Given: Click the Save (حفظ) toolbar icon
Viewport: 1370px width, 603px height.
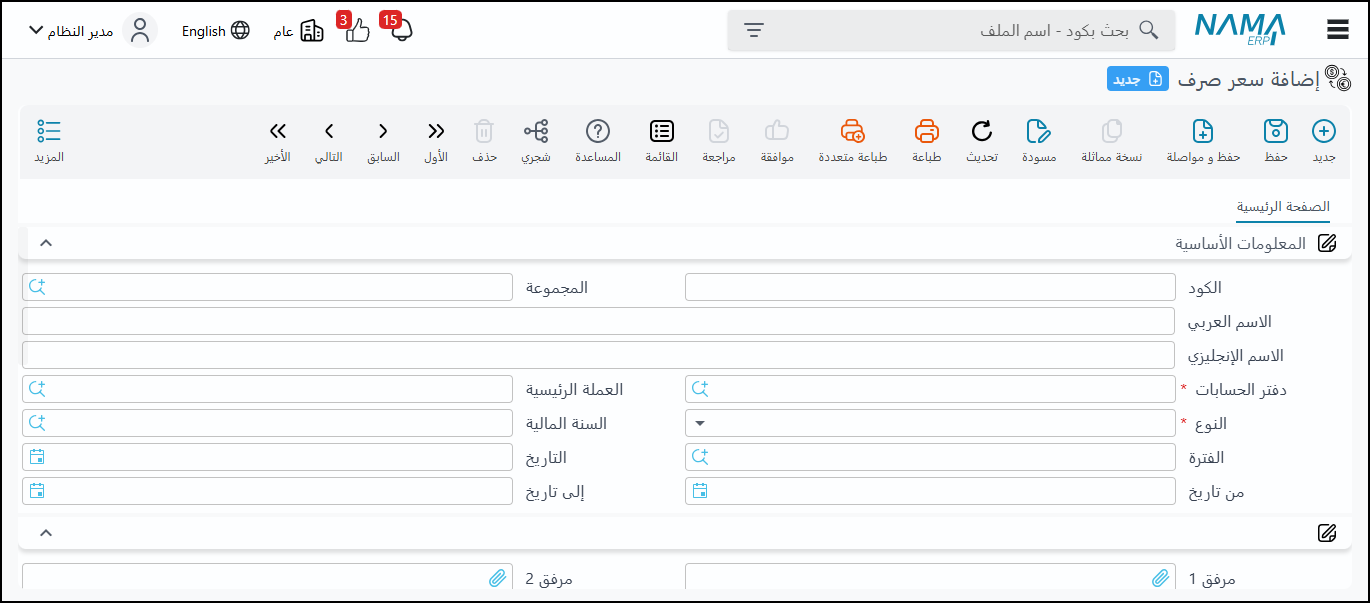Looking at the screenshot, I should pyautogui.click(x=1275, y=132).
